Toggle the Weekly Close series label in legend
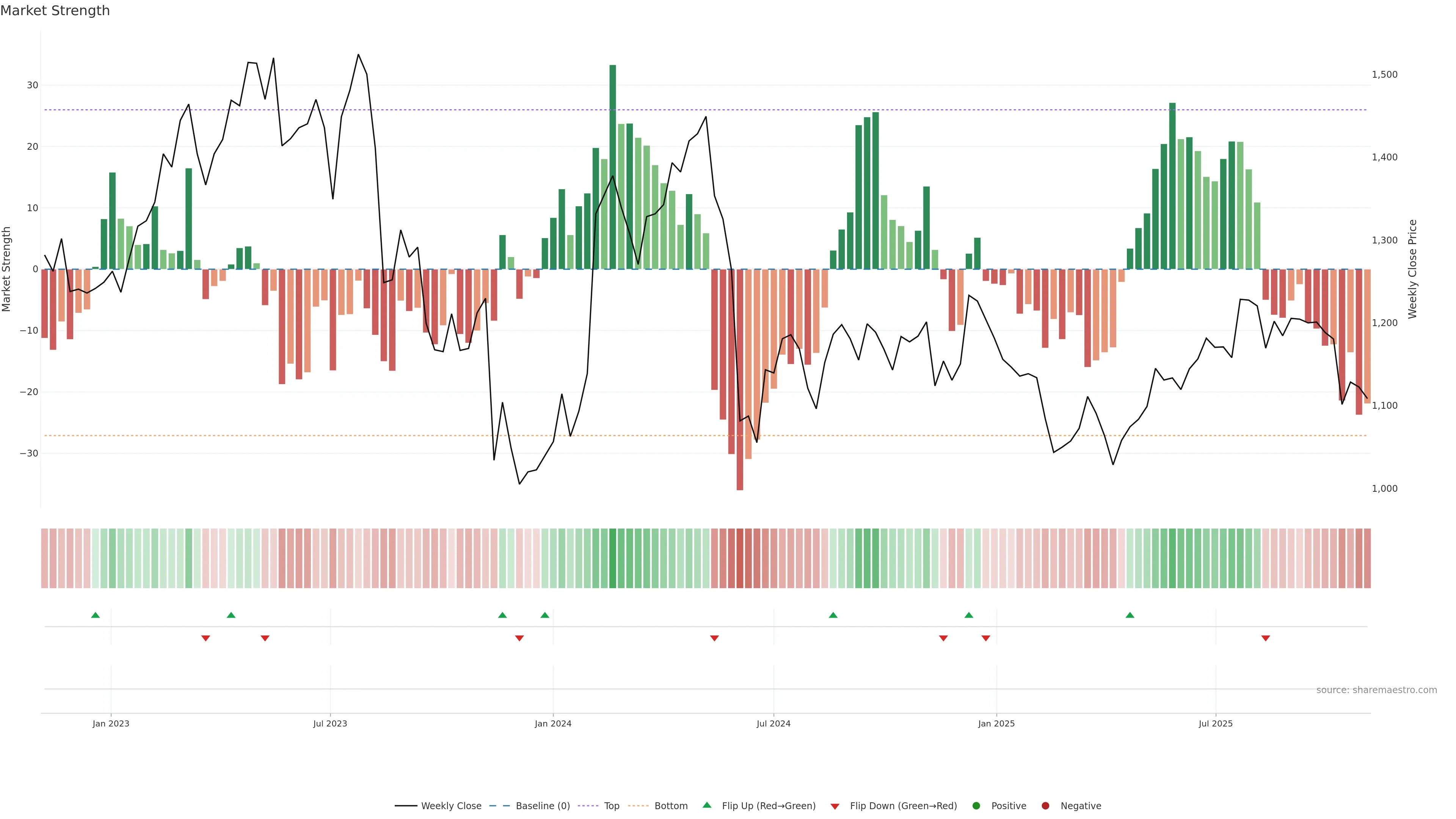Screen dimensions: 1456x819 451,806
